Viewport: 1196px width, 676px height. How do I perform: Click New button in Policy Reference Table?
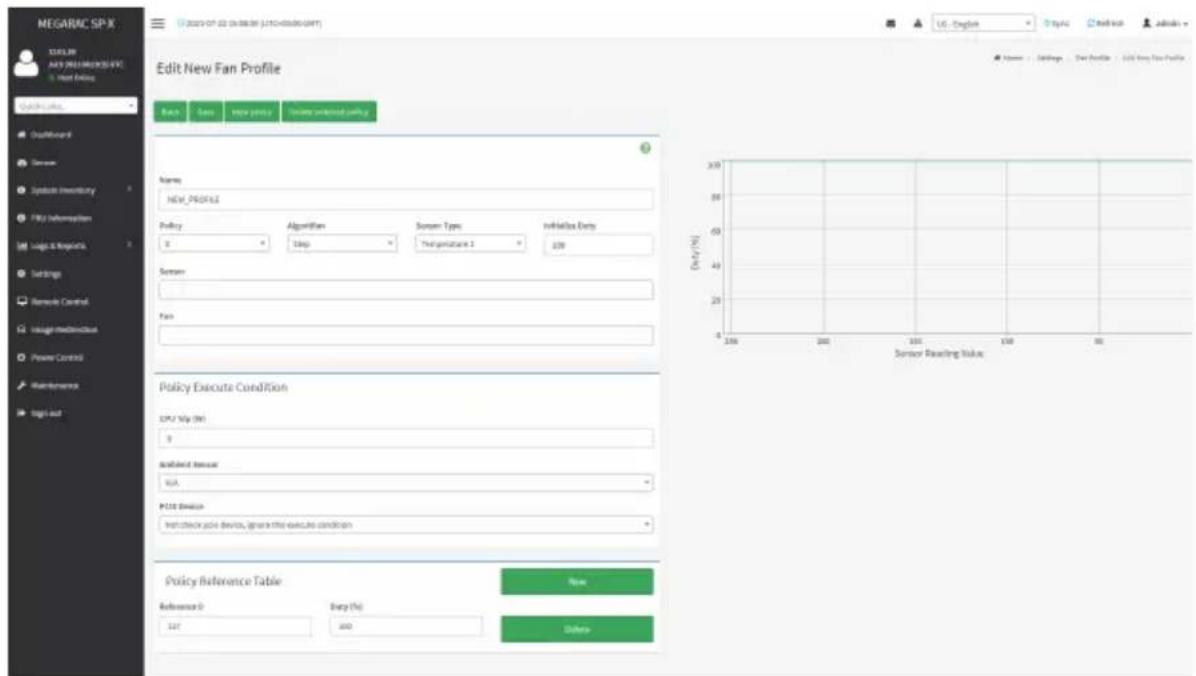click(x=577, y=581)
